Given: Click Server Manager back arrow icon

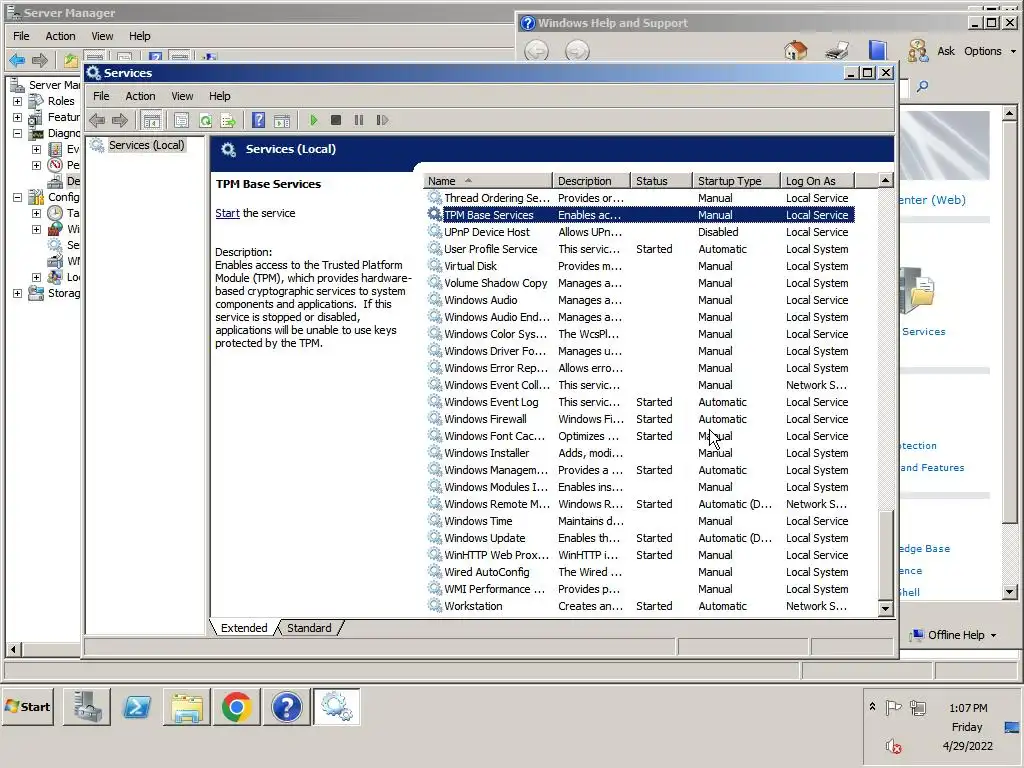Looking at the screenshot, I should (17, 61).
